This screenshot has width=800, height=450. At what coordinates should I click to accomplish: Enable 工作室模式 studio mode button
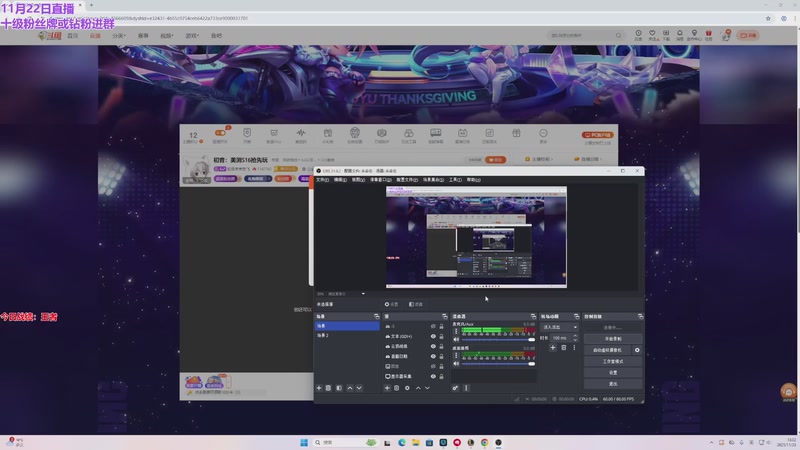(x=613, y=361)
